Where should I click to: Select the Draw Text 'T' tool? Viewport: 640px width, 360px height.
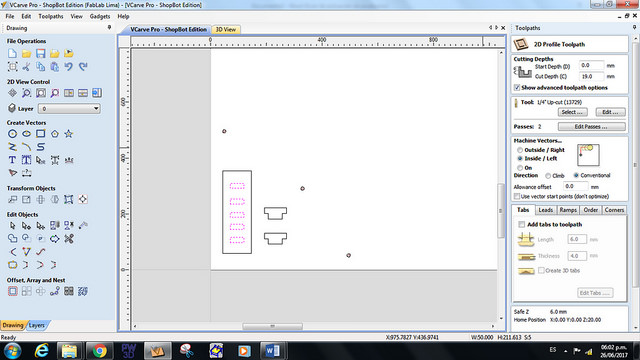(x=12, y=160)
